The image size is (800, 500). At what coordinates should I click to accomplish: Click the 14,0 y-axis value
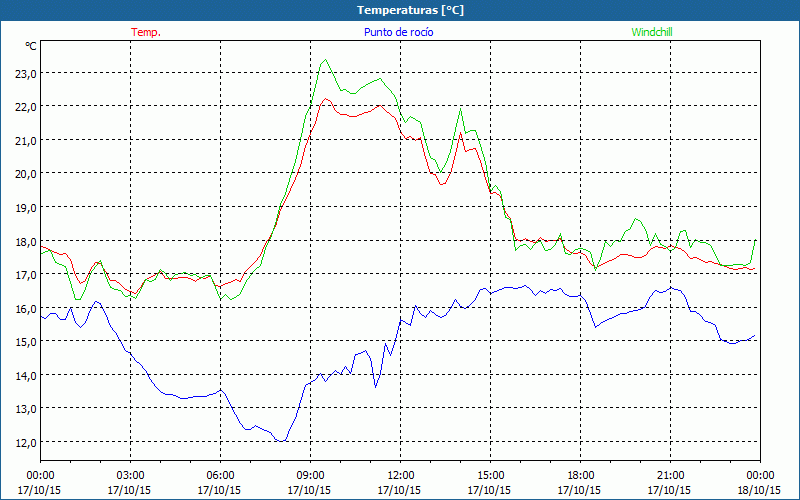click(26, 376)
